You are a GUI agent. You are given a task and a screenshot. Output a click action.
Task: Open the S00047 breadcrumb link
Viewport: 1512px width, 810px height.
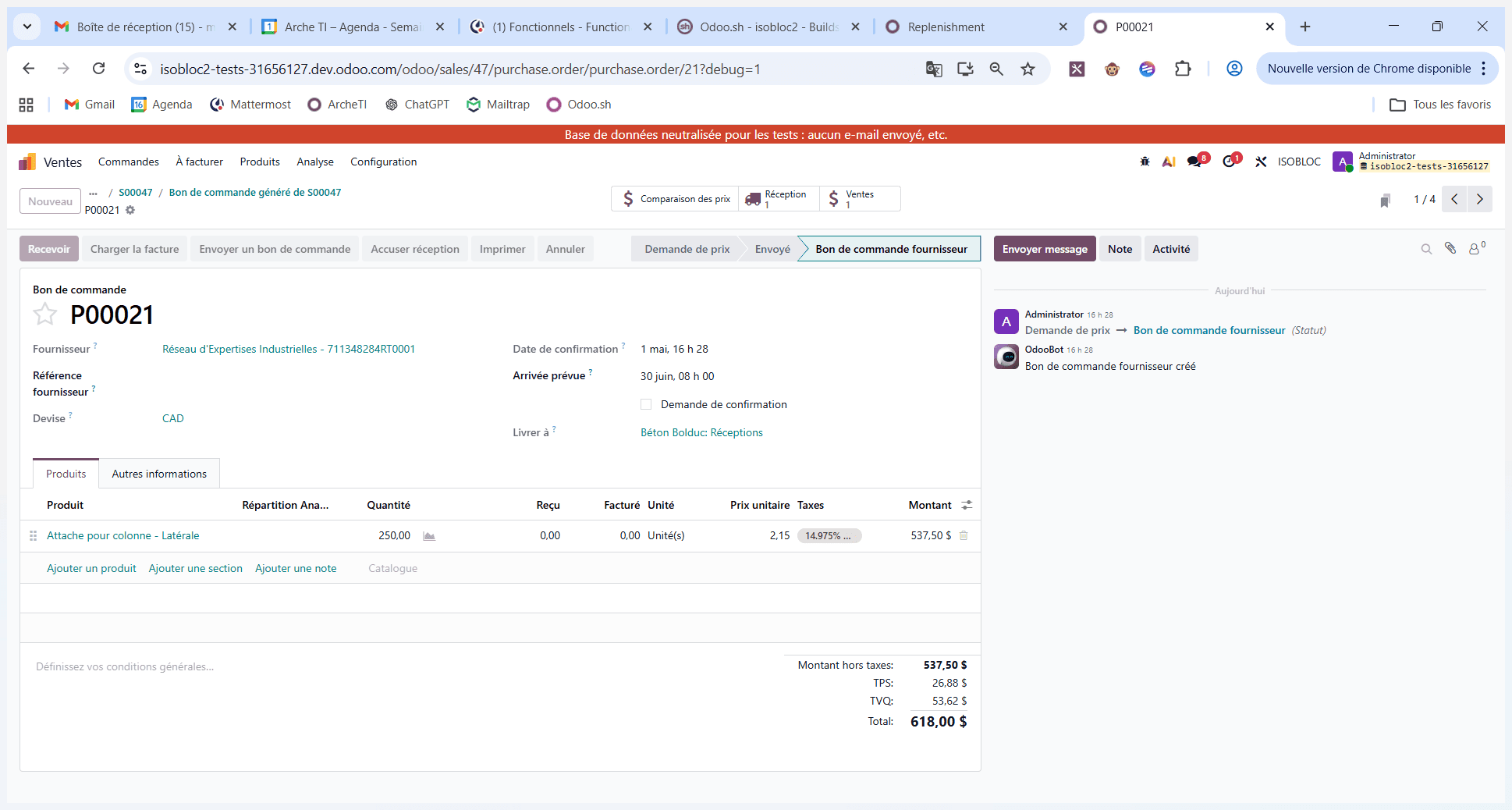(136, 193)
